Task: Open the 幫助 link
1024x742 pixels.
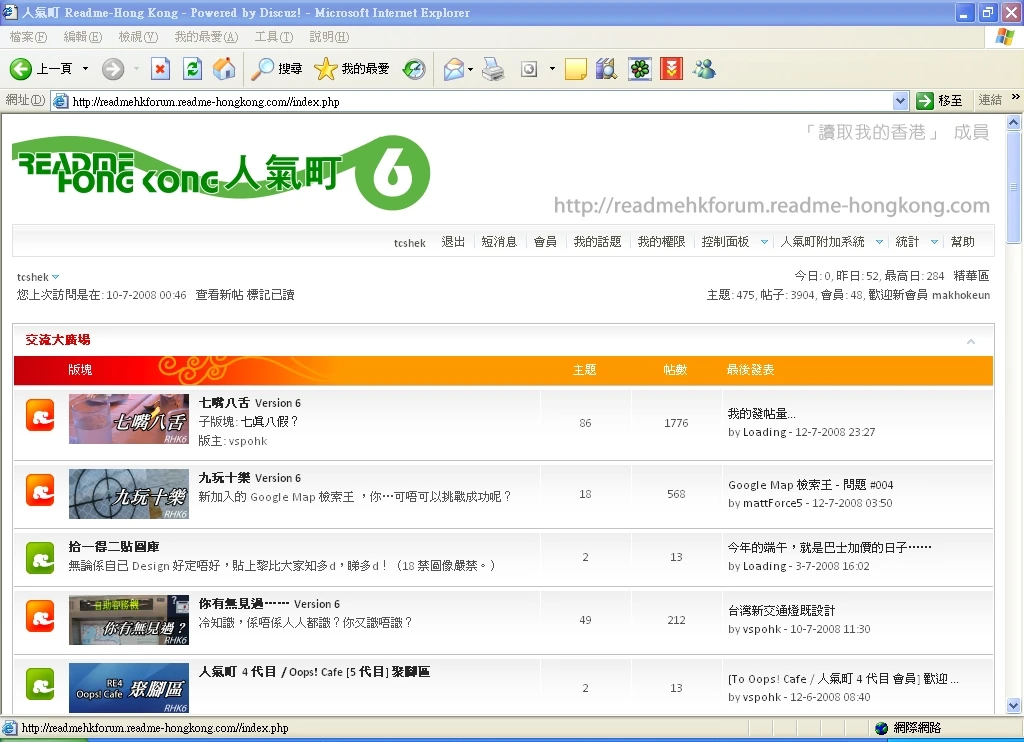Action: pyautogui.click(x=962, y=242)
